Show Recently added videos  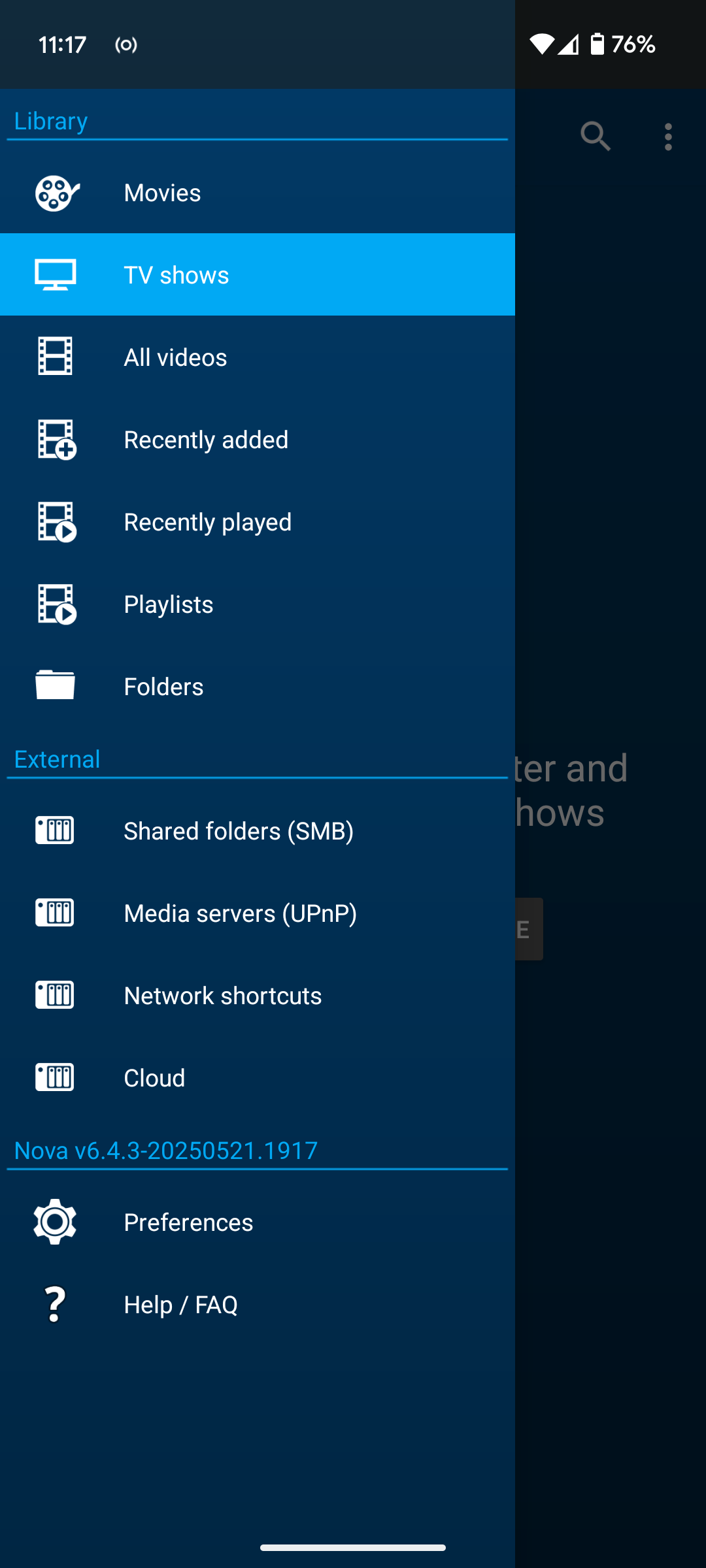click(x=258, y=440)
